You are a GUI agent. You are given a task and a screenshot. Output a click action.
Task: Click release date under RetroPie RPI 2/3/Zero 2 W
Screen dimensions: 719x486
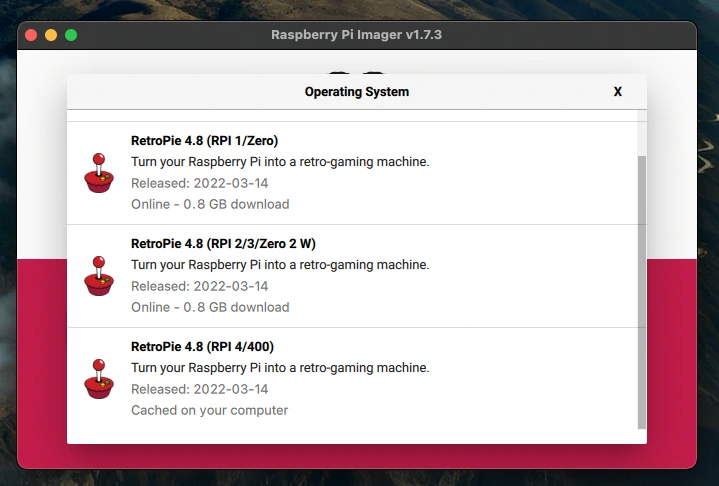pyautogui.click(x=199, y=286)
